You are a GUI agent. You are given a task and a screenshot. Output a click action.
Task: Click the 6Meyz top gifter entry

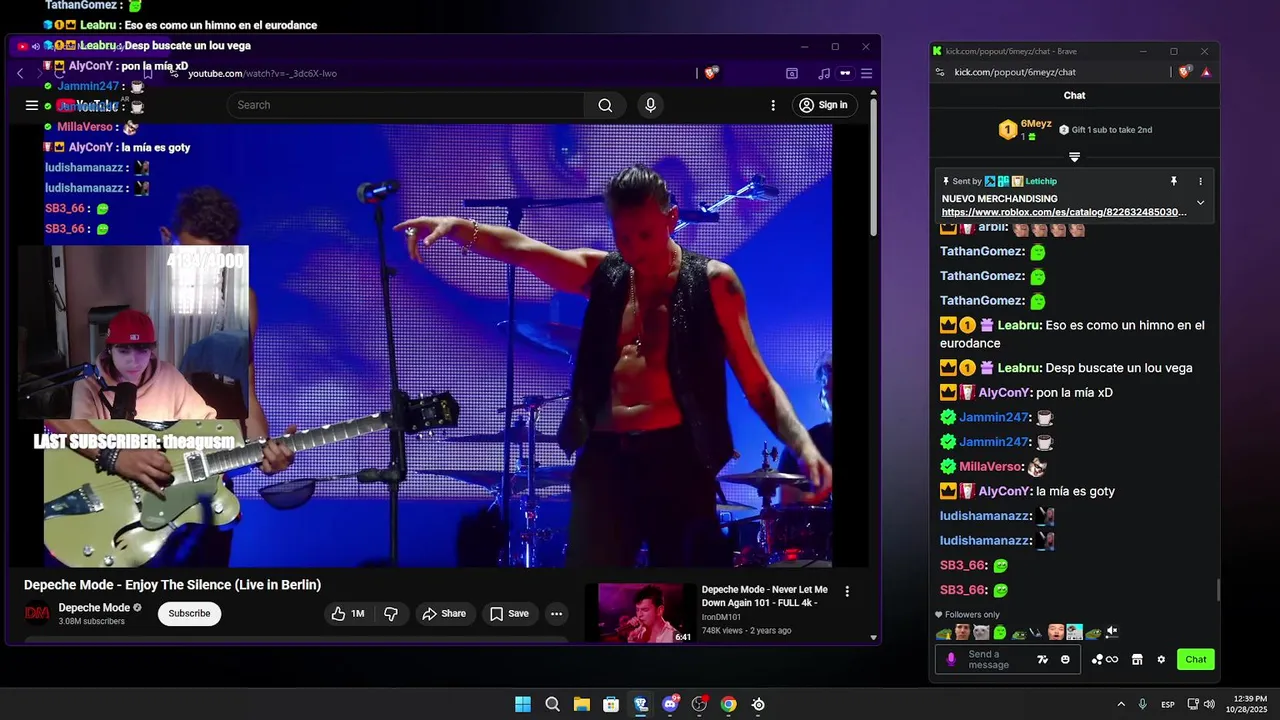coord(1025,129)
